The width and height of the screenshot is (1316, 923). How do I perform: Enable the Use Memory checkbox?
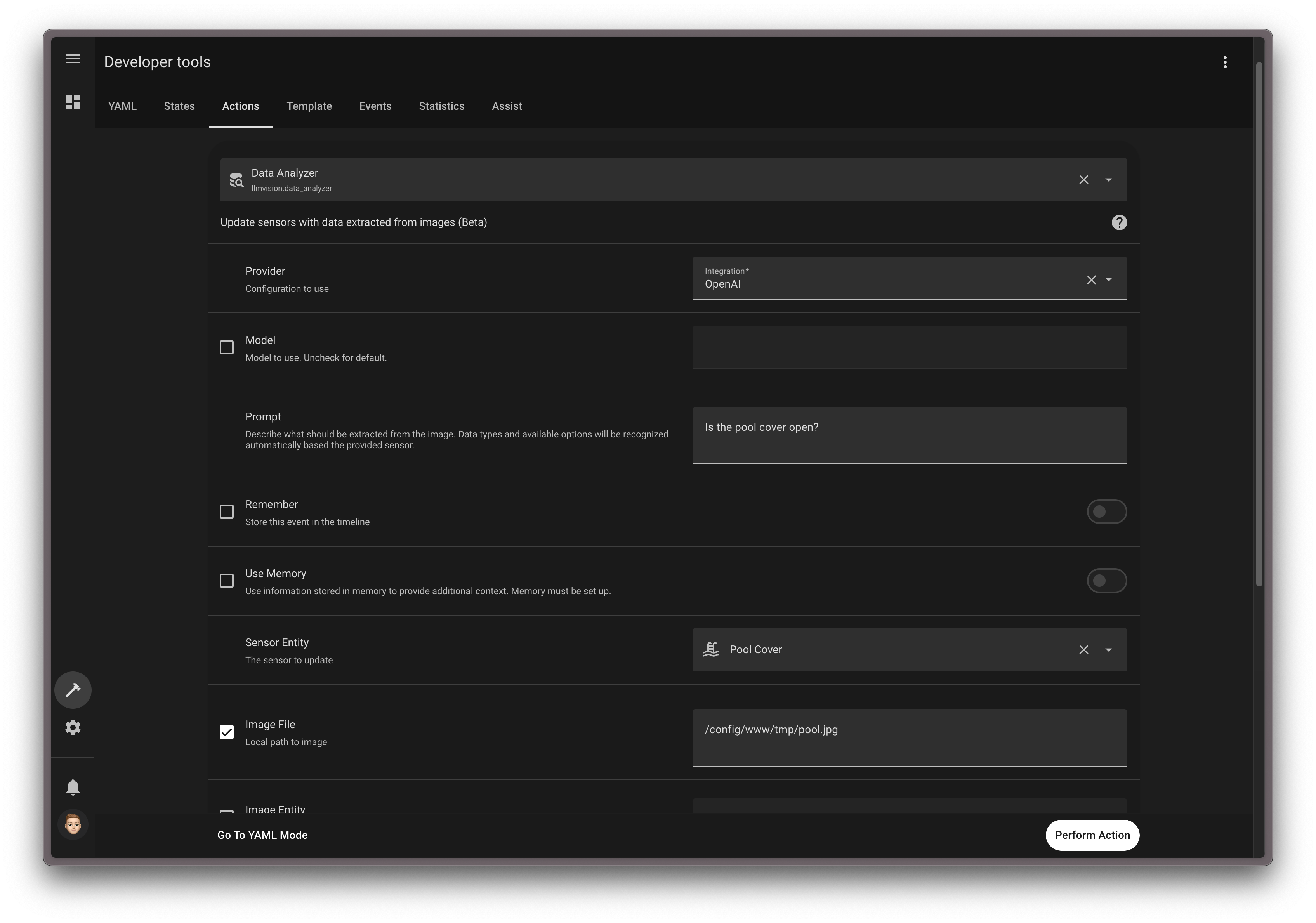[226, 581]
